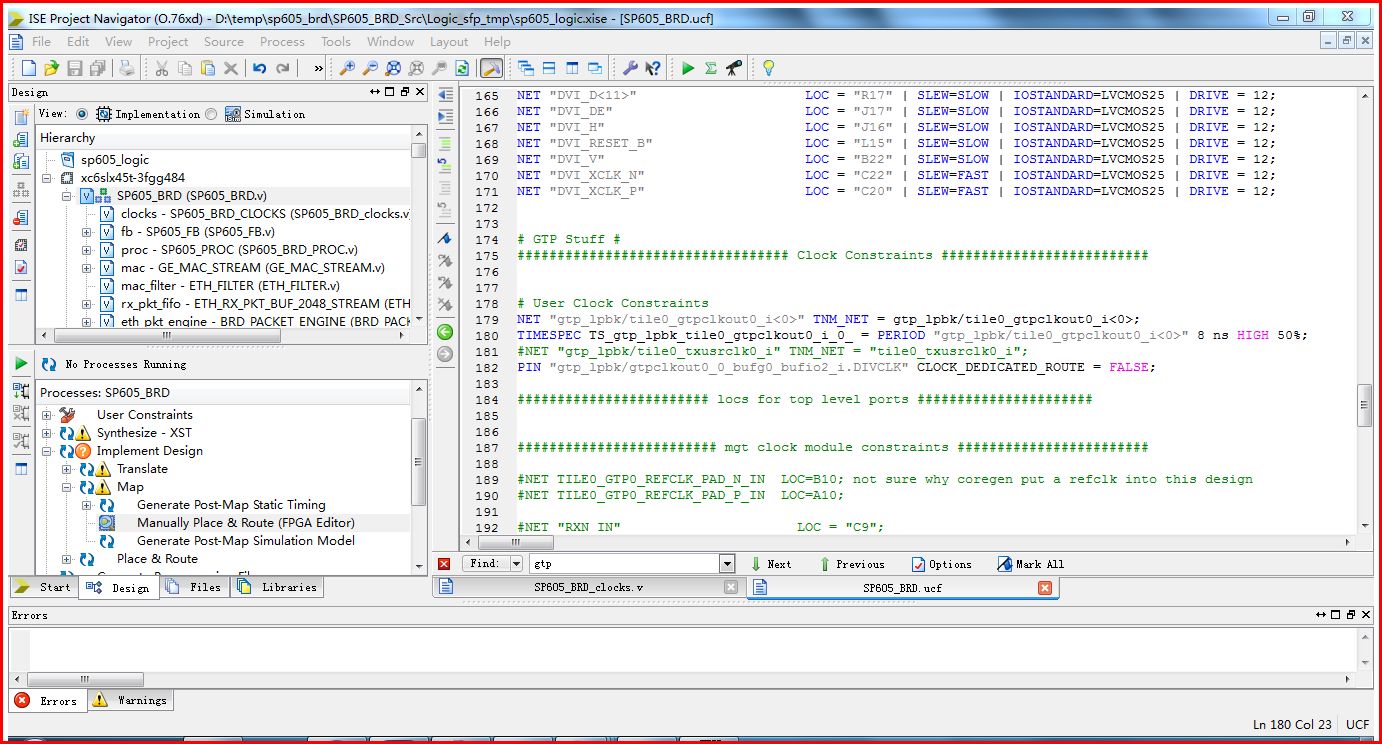Click the Zoom In magnifier icon
Viewport: 1382px width, 744px height.
pos(347,68)
